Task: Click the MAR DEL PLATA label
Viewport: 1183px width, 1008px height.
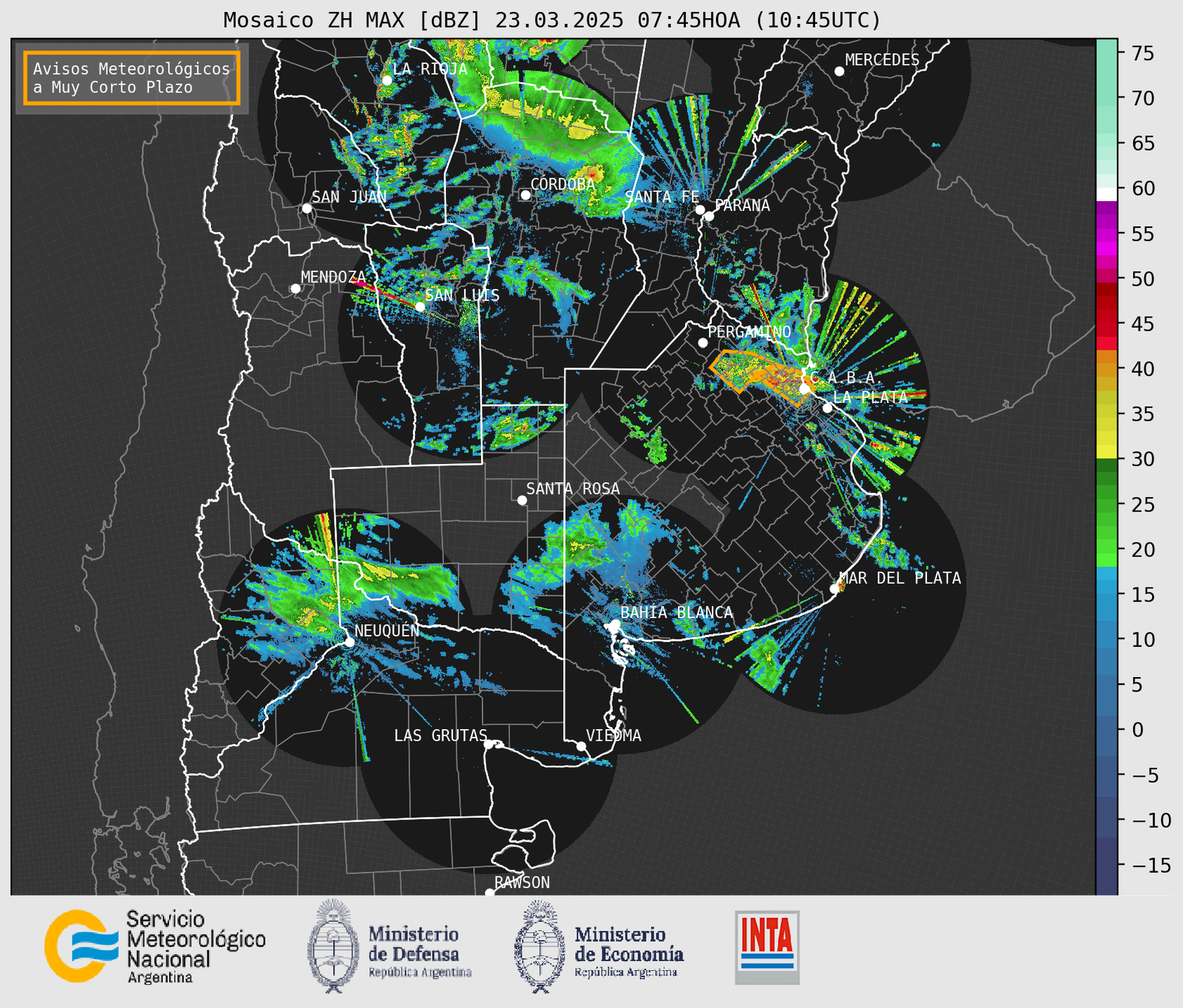Action: click(x=900, y=578)
